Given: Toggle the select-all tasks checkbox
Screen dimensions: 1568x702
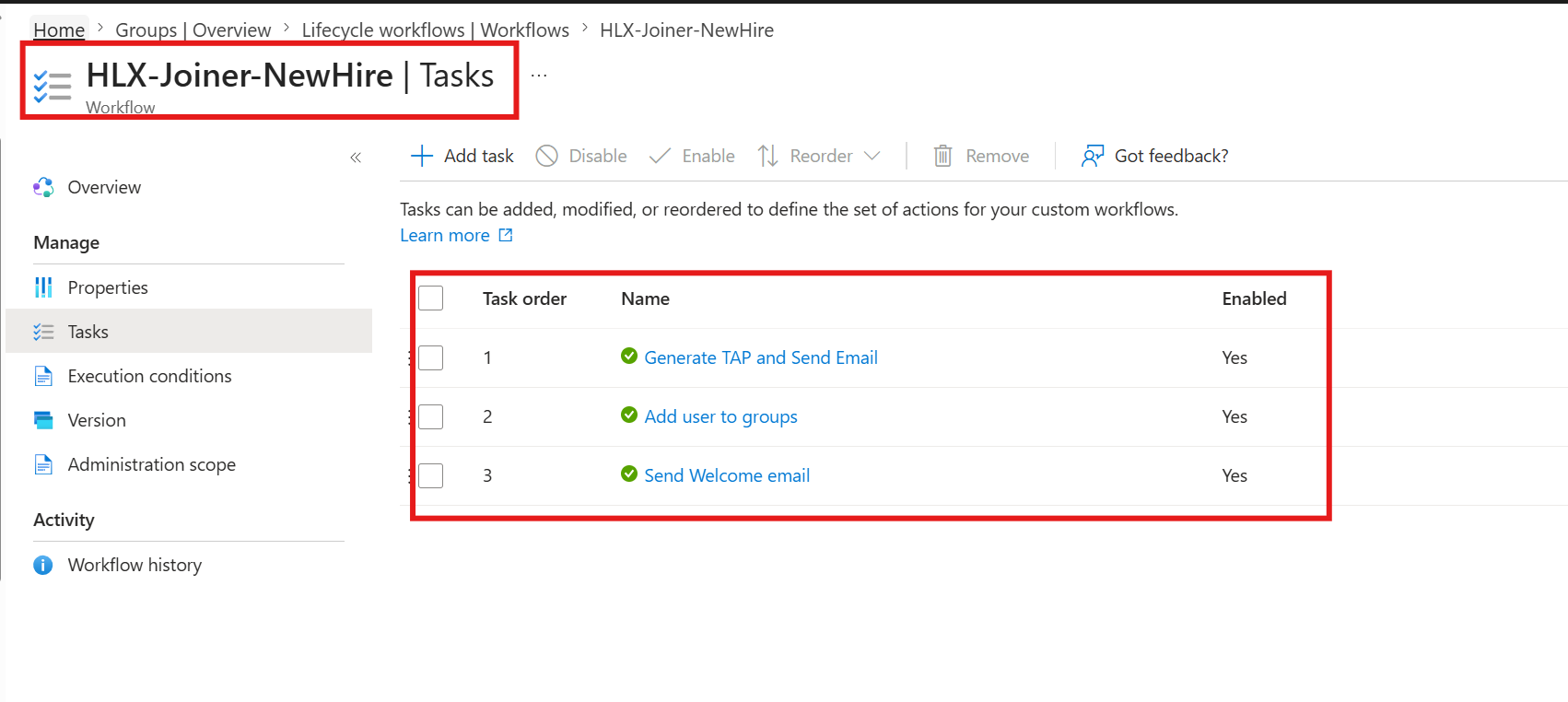Looking at the screenshot, I should [x=431, y=298].
